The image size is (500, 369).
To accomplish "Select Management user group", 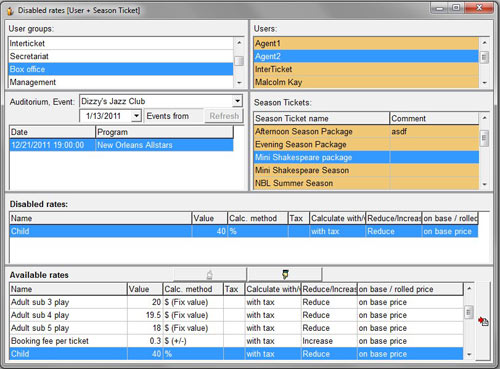I will coord(121,82).
